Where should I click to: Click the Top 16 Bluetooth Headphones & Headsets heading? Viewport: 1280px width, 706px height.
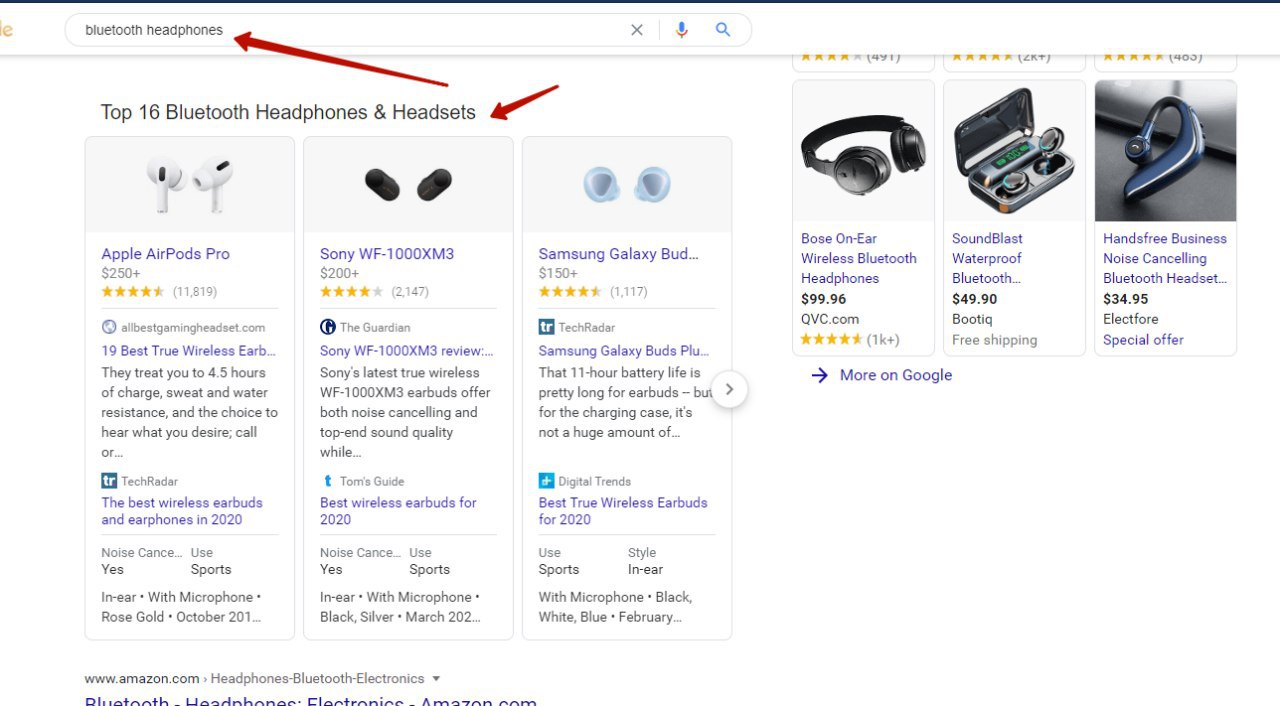click(288, 112)
